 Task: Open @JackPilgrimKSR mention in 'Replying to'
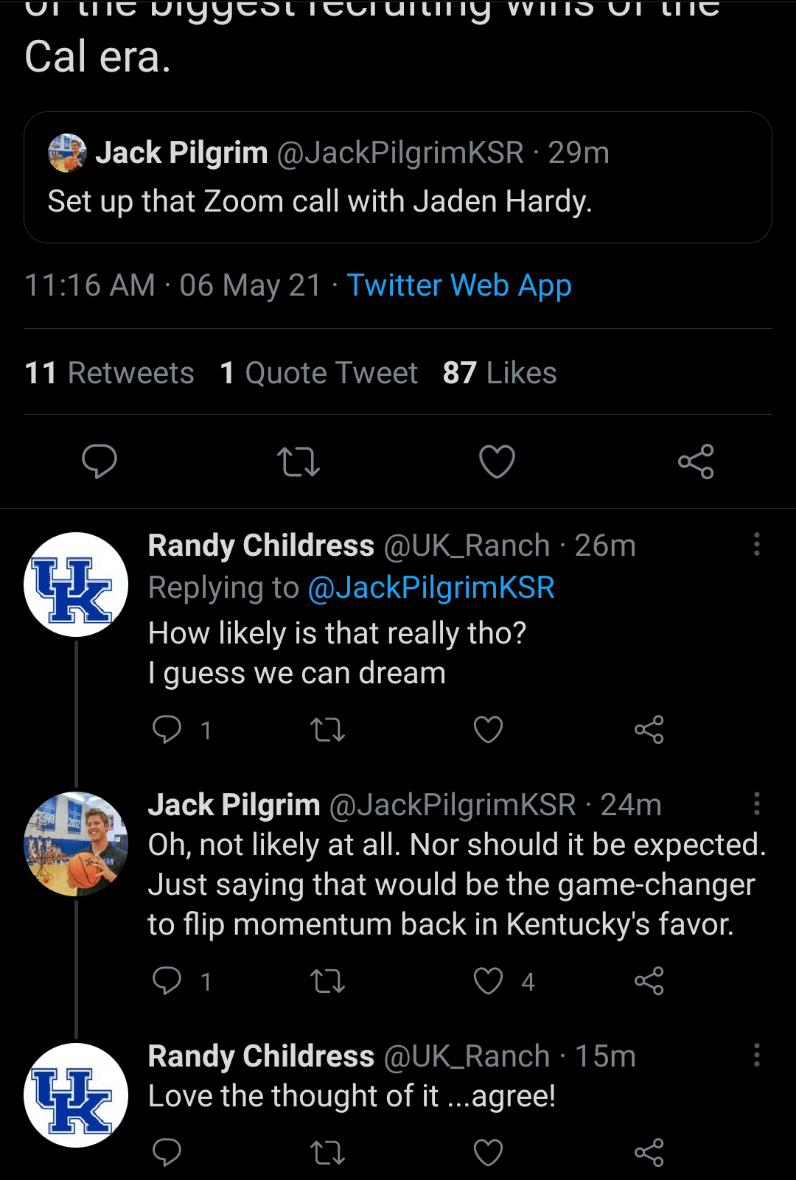(431, 587)
